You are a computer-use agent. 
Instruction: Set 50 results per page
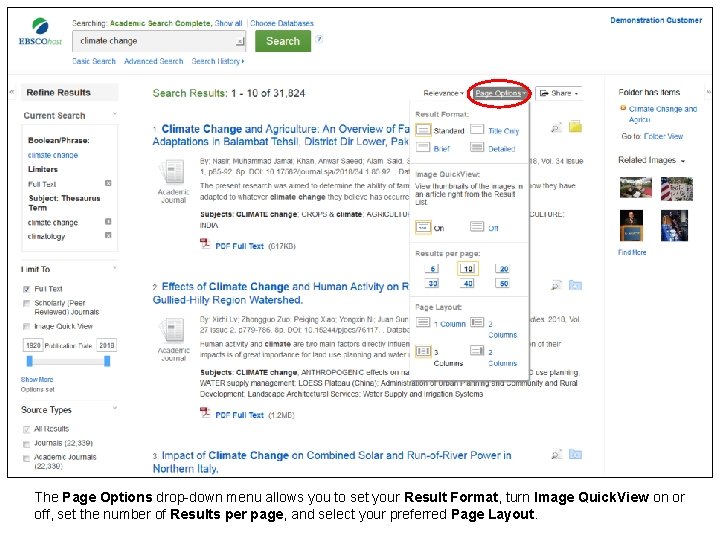click(503, 283)
